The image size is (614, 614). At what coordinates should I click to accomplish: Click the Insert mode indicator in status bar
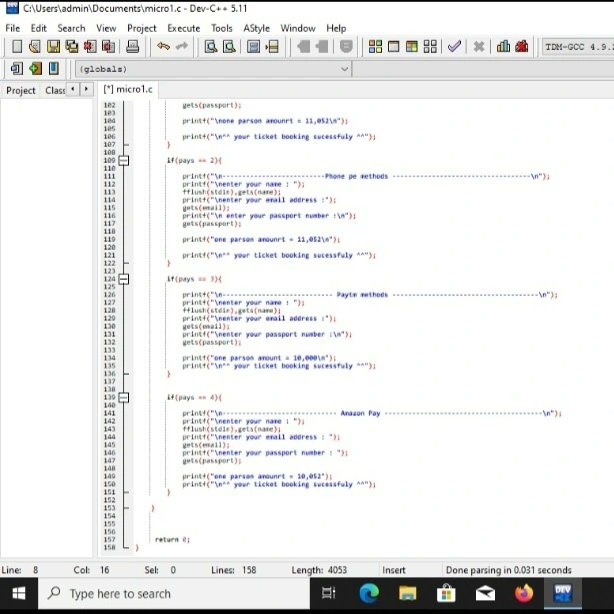tap(394, 570)
